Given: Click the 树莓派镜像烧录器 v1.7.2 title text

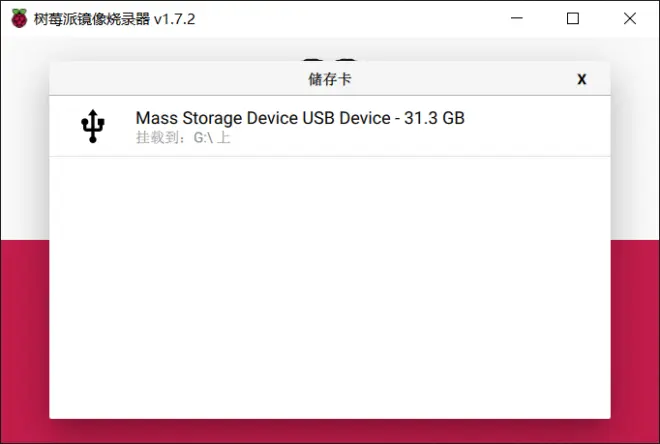Looking at the screenshot, I should 114,19.
